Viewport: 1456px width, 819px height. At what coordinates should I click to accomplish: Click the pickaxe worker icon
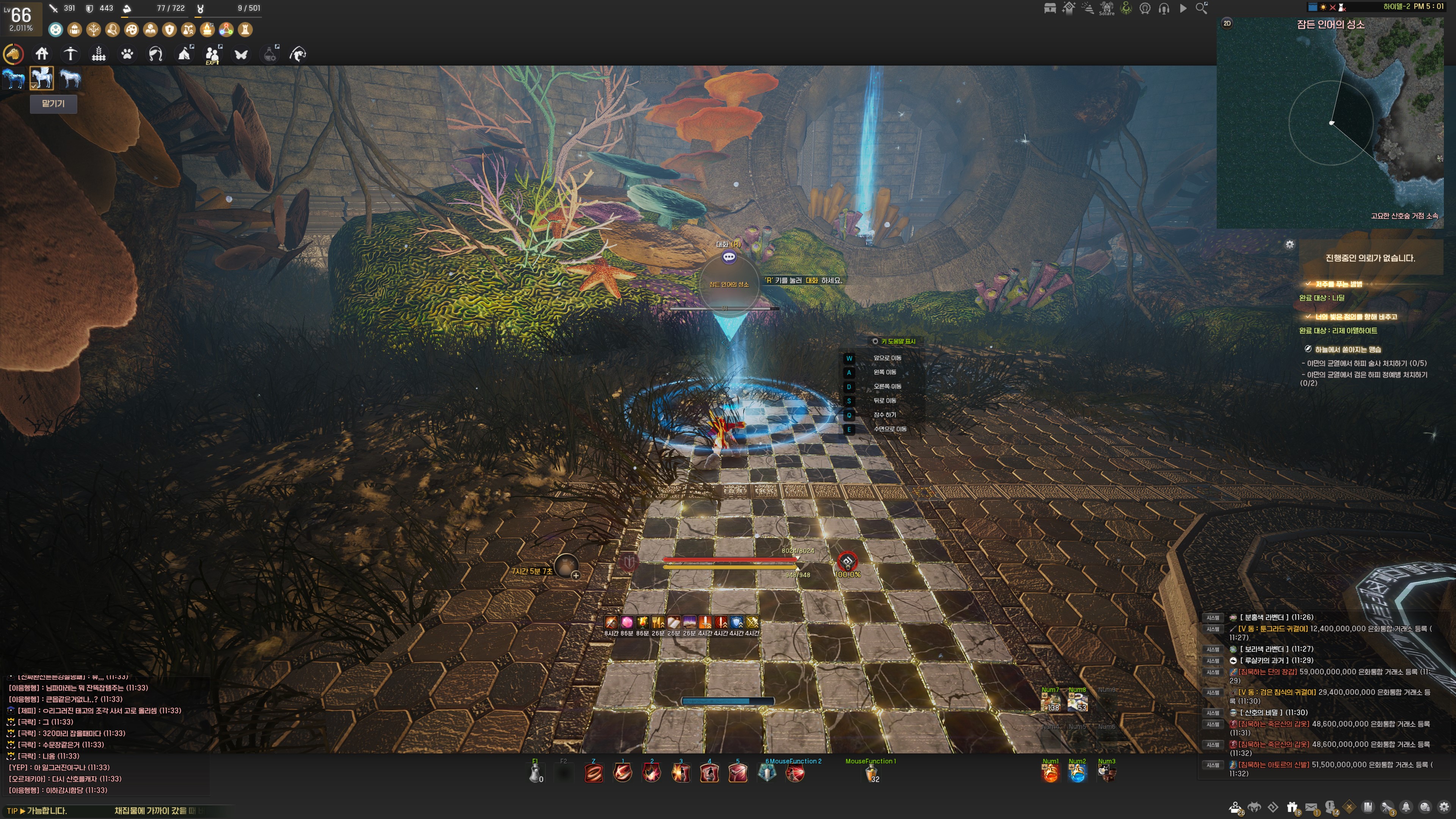(71, 54)
